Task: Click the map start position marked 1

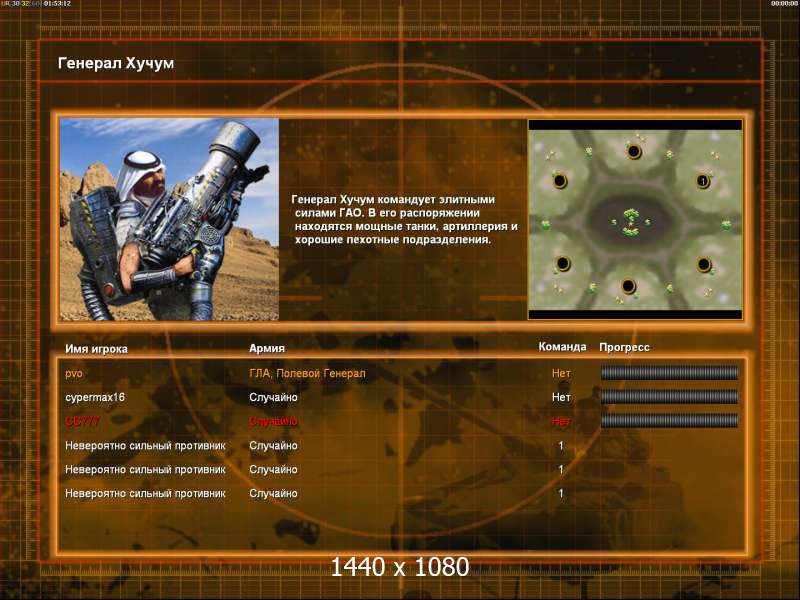Action: coord(703,181)
